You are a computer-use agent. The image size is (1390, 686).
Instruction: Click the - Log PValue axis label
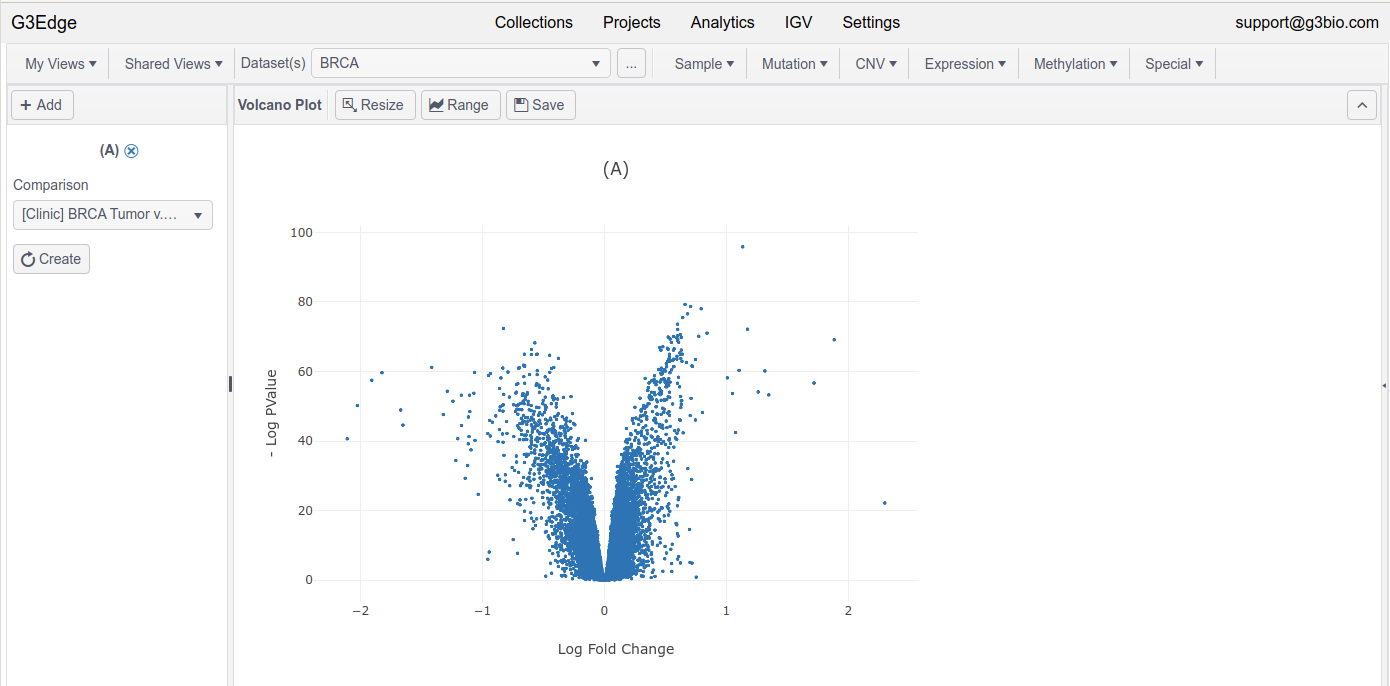pyautogui.click(x=271, y=414)
